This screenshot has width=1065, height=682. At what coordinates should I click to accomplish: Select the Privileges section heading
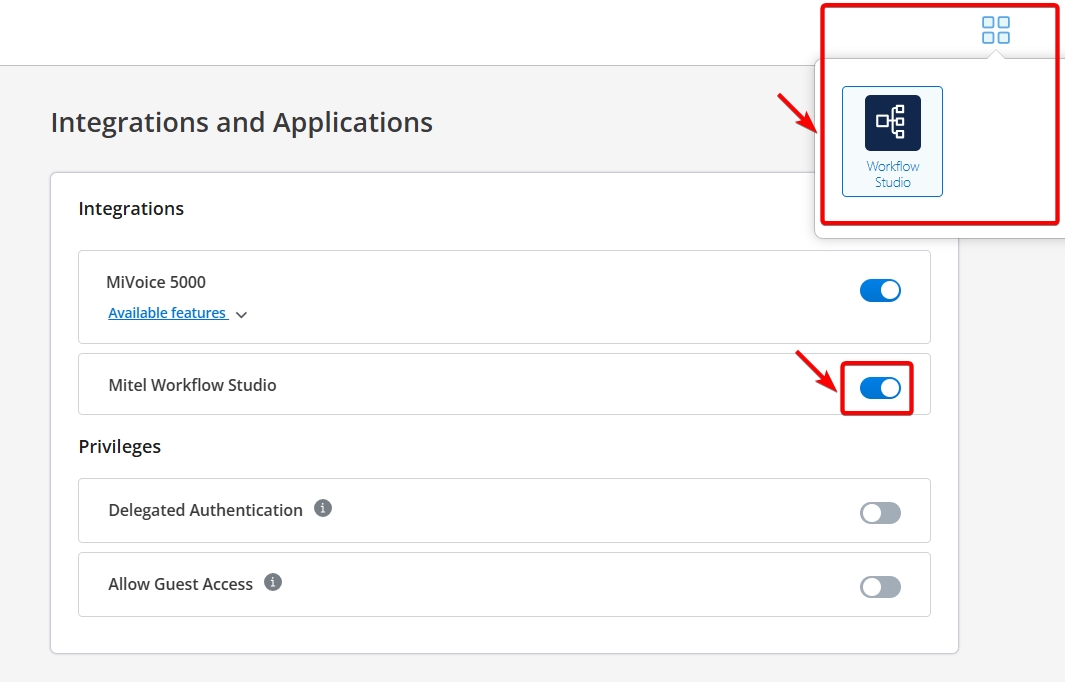pyautogui.click(x=120, y=446)
